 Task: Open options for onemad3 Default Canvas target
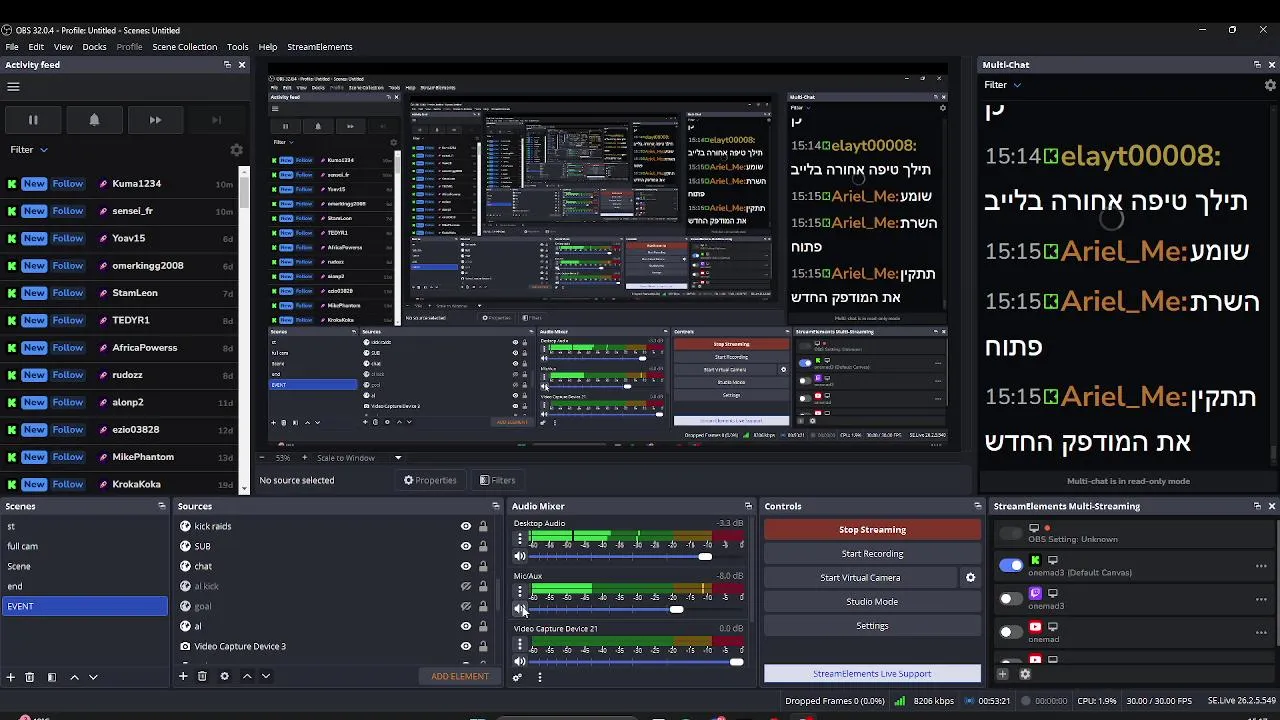[x=1261, y=566]
